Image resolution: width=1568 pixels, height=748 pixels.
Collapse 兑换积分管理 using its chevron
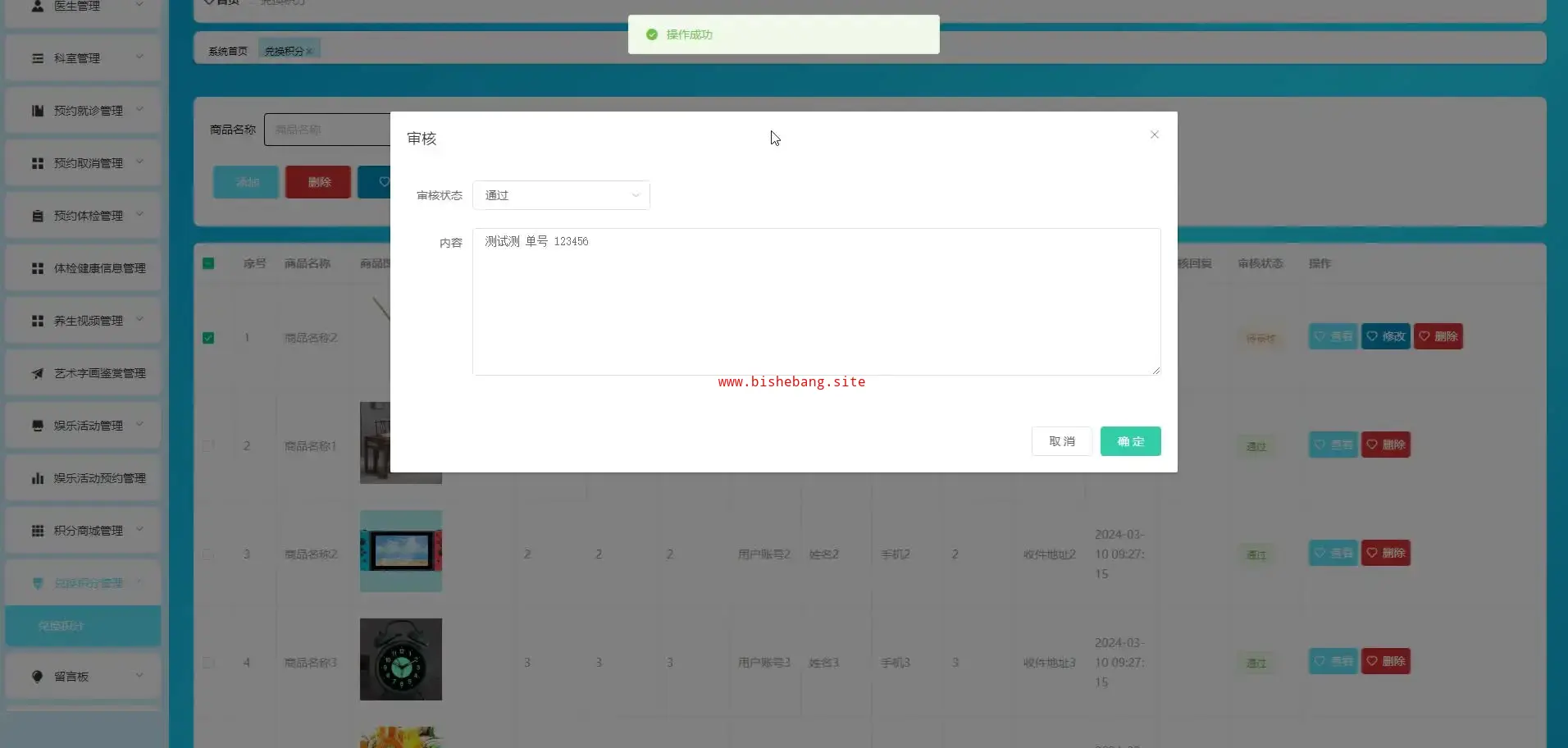[x=139, y=582]
